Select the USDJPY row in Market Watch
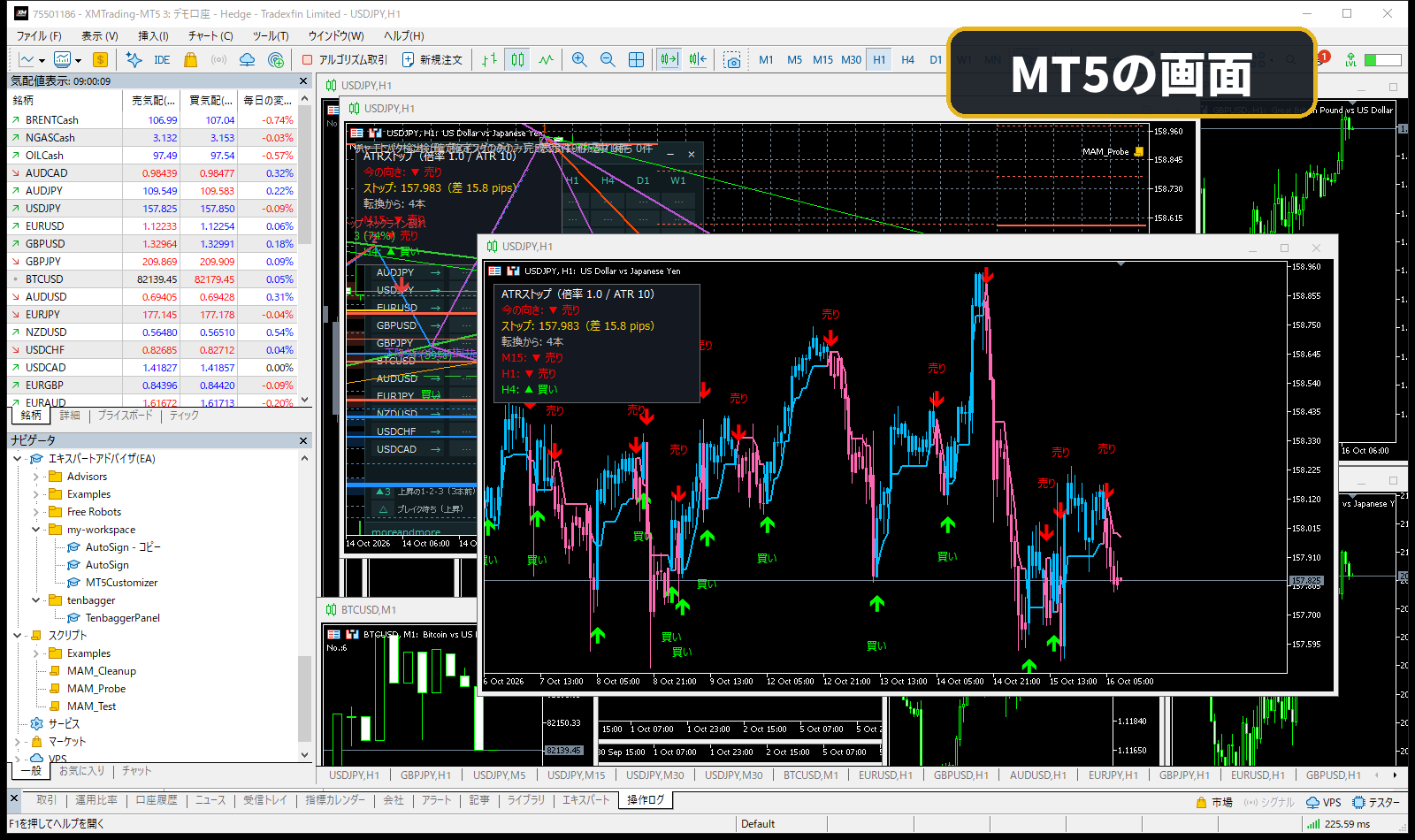Image resolution: width=1415 pixels, height=840 pixels. point(152,209)
